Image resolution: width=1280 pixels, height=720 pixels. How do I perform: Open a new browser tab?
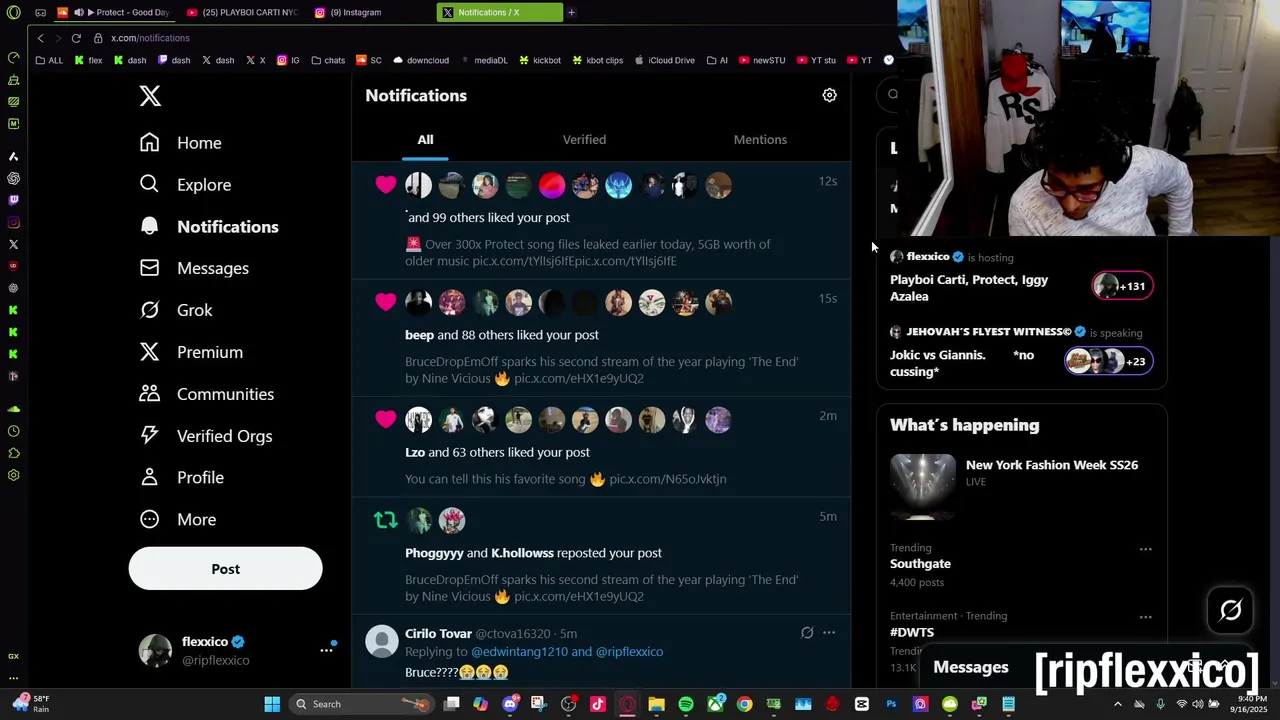(x=571, y=12)
